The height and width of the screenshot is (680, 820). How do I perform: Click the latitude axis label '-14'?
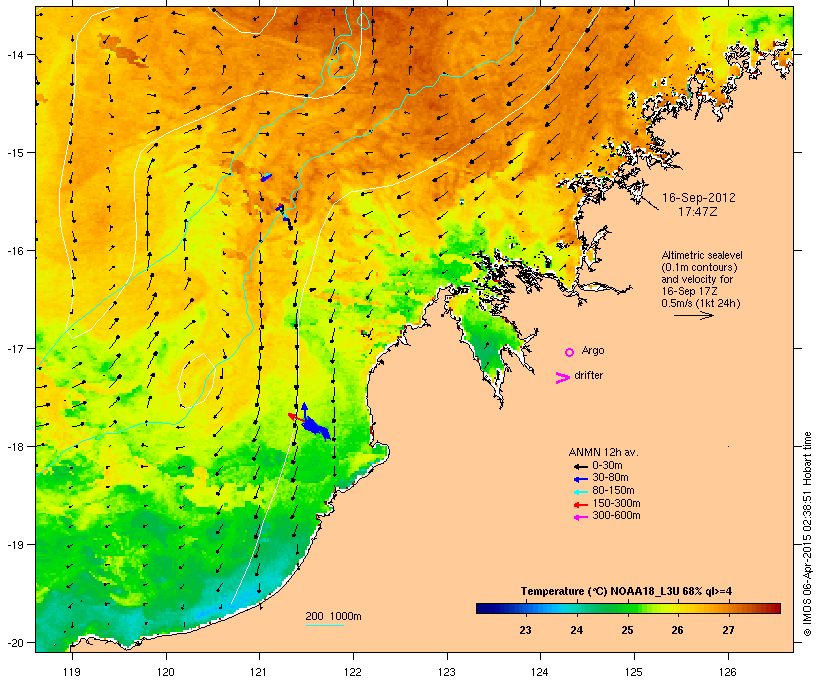[14, 54]
